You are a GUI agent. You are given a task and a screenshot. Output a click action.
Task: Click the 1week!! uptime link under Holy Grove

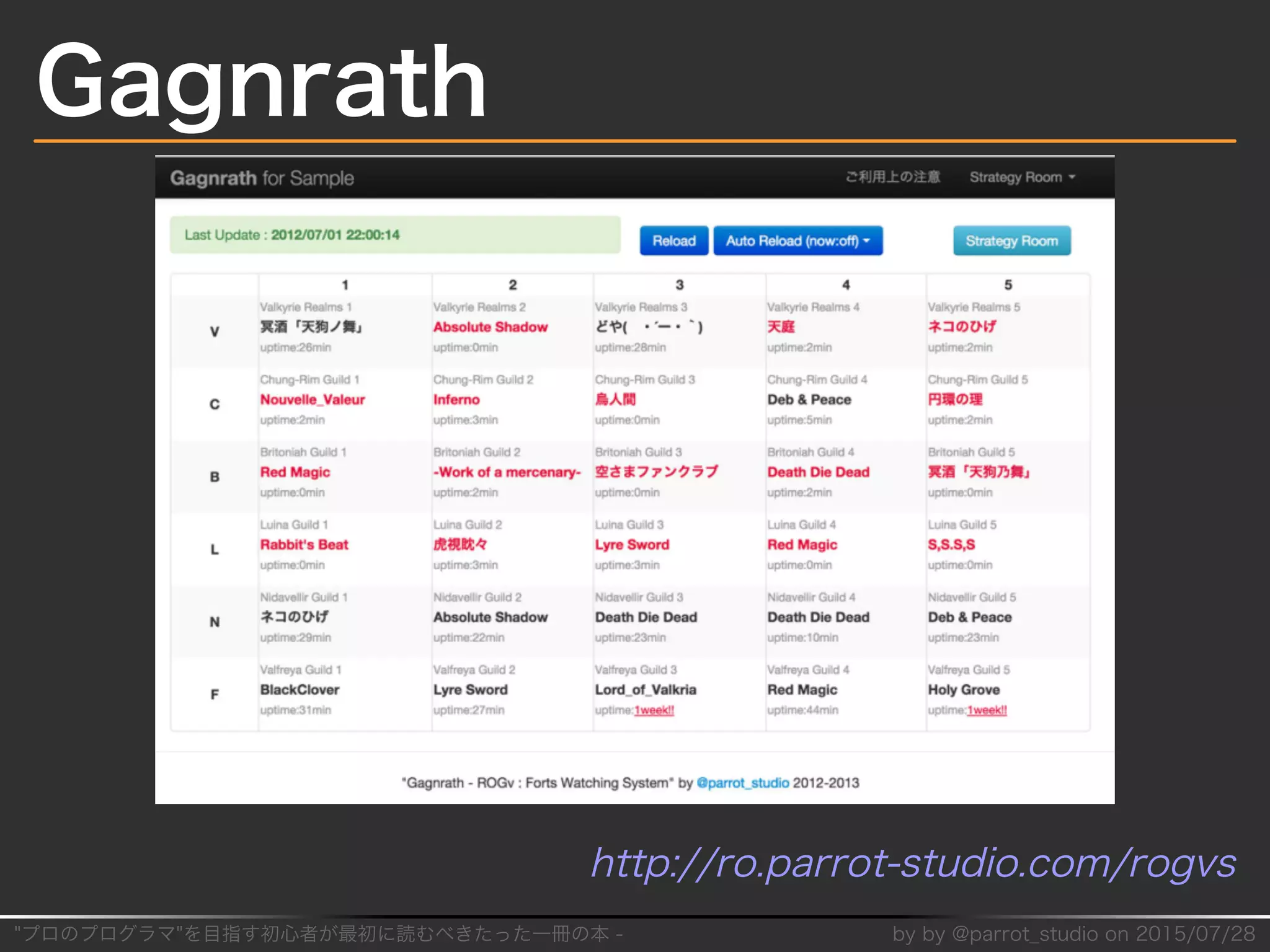pos(987,710)
